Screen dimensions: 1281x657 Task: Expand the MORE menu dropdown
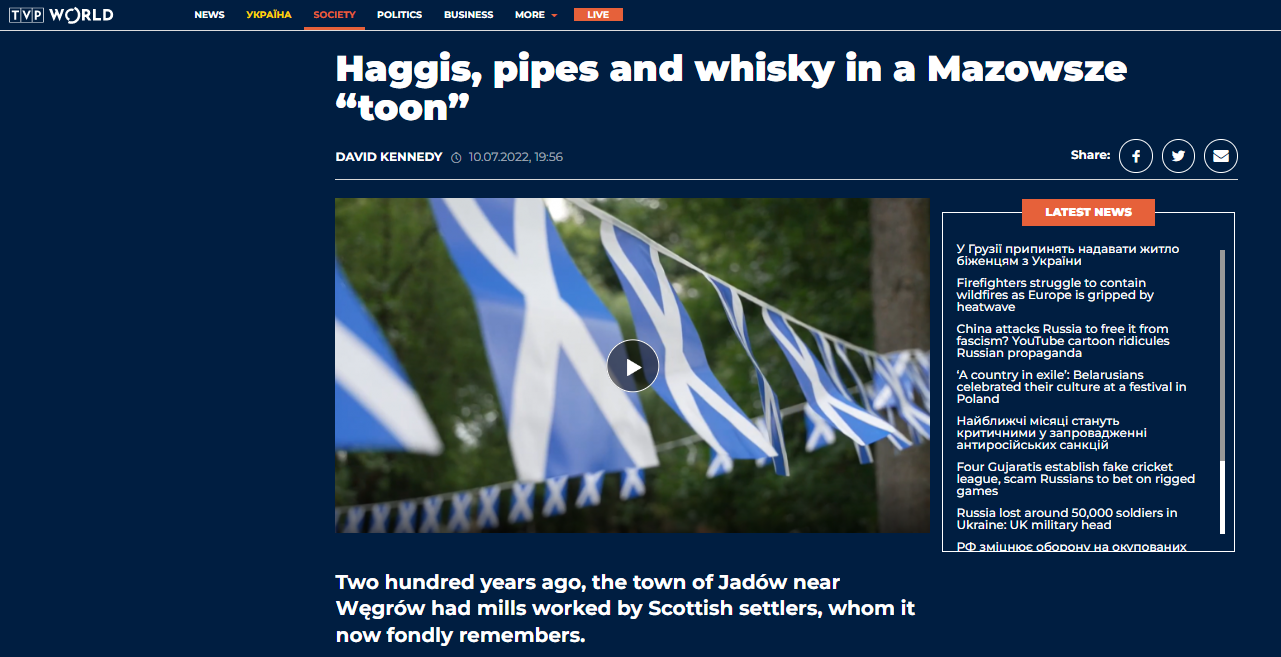[x=536, y=15]
